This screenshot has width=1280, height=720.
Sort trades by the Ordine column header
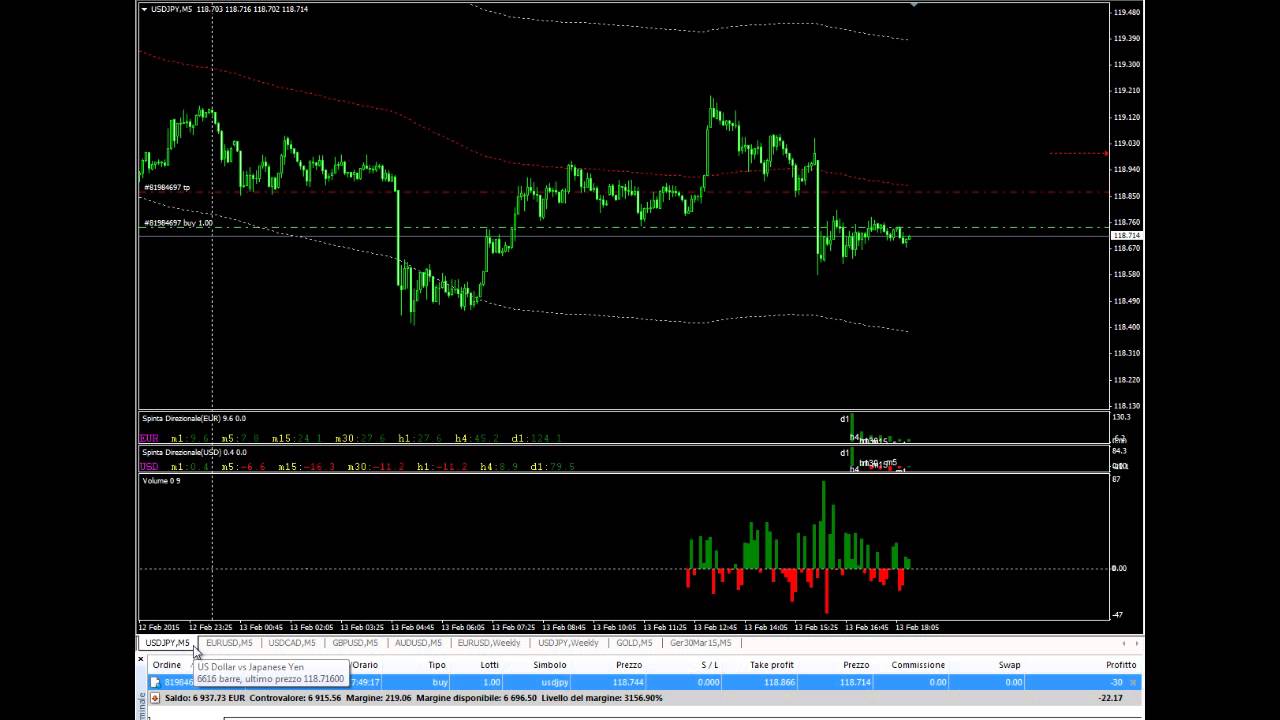[166, 665]
